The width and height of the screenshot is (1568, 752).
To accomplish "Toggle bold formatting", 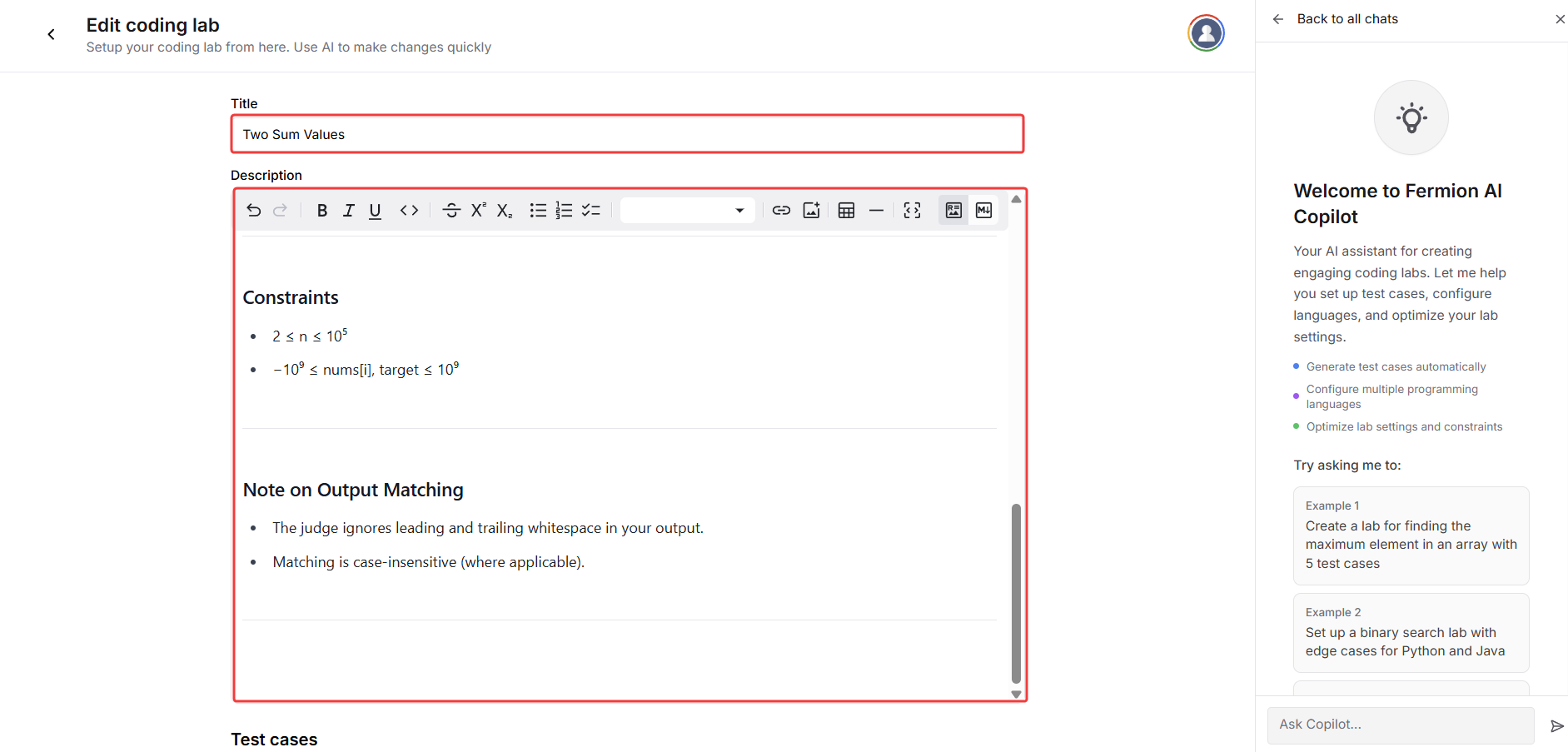I will coord(321,211).
